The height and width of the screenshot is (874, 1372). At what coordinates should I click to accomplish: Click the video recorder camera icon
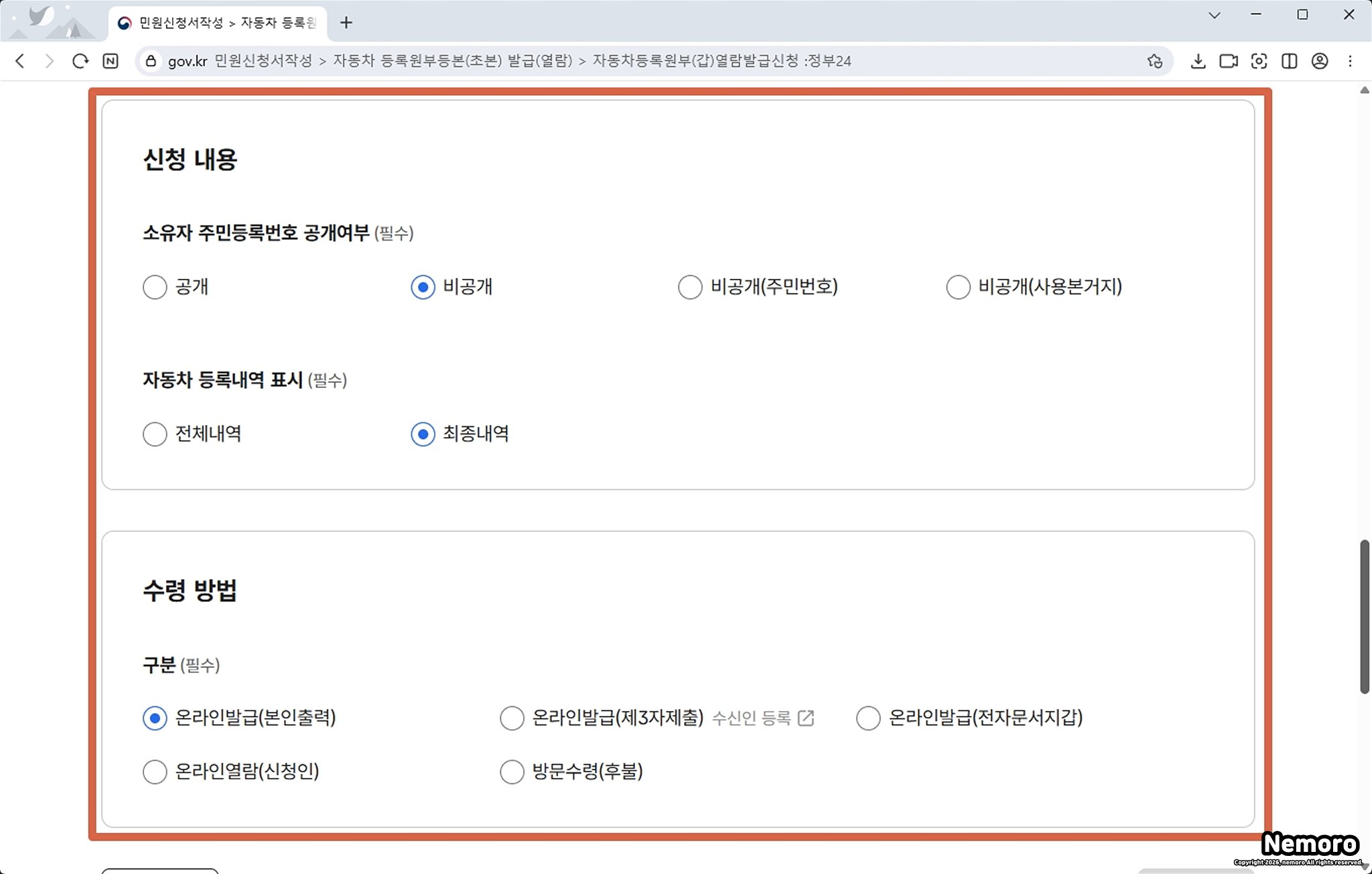[1228, 61]
